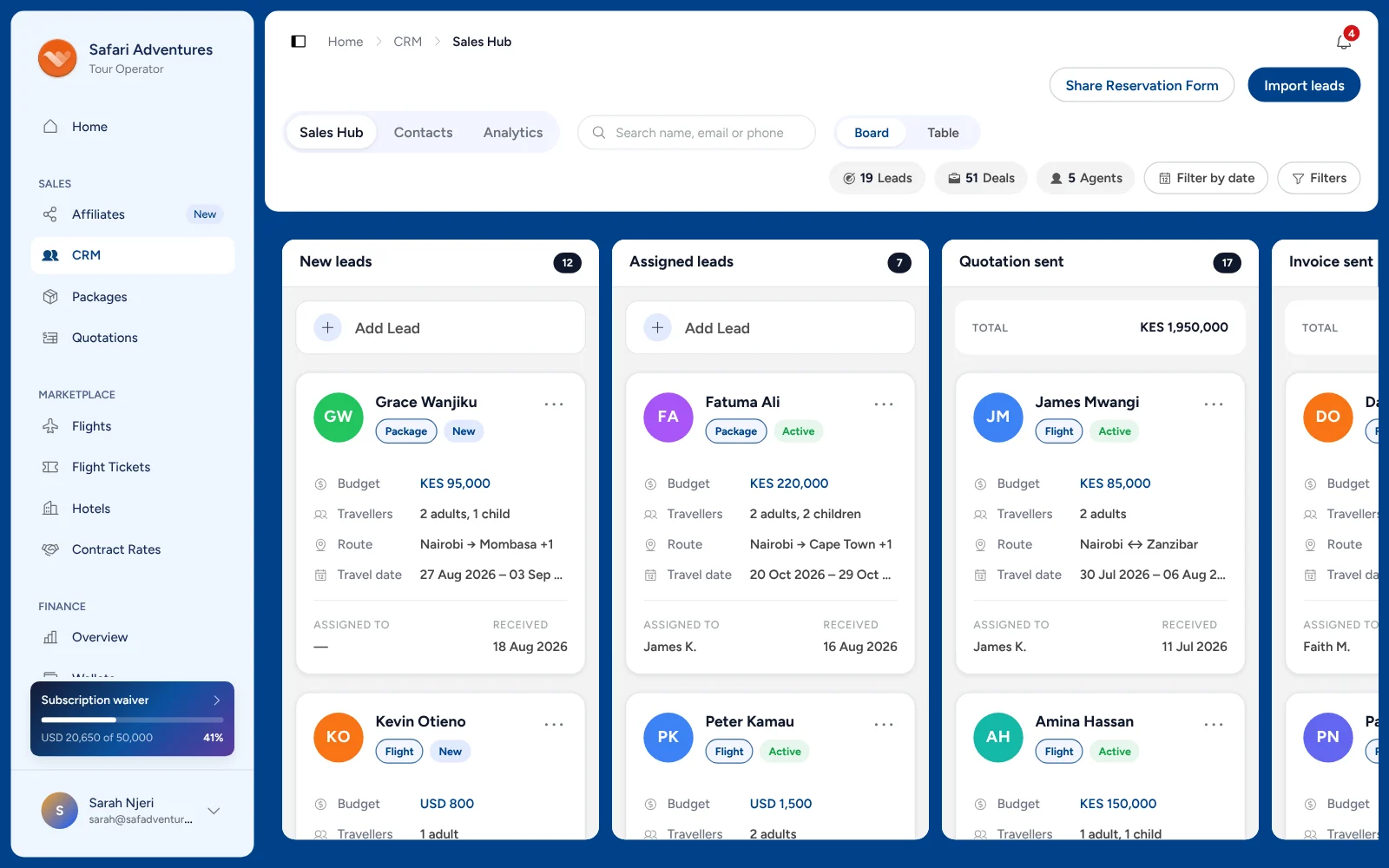Select the Contacts tab
Screen dimensions: 1389x868
(423, 133)
